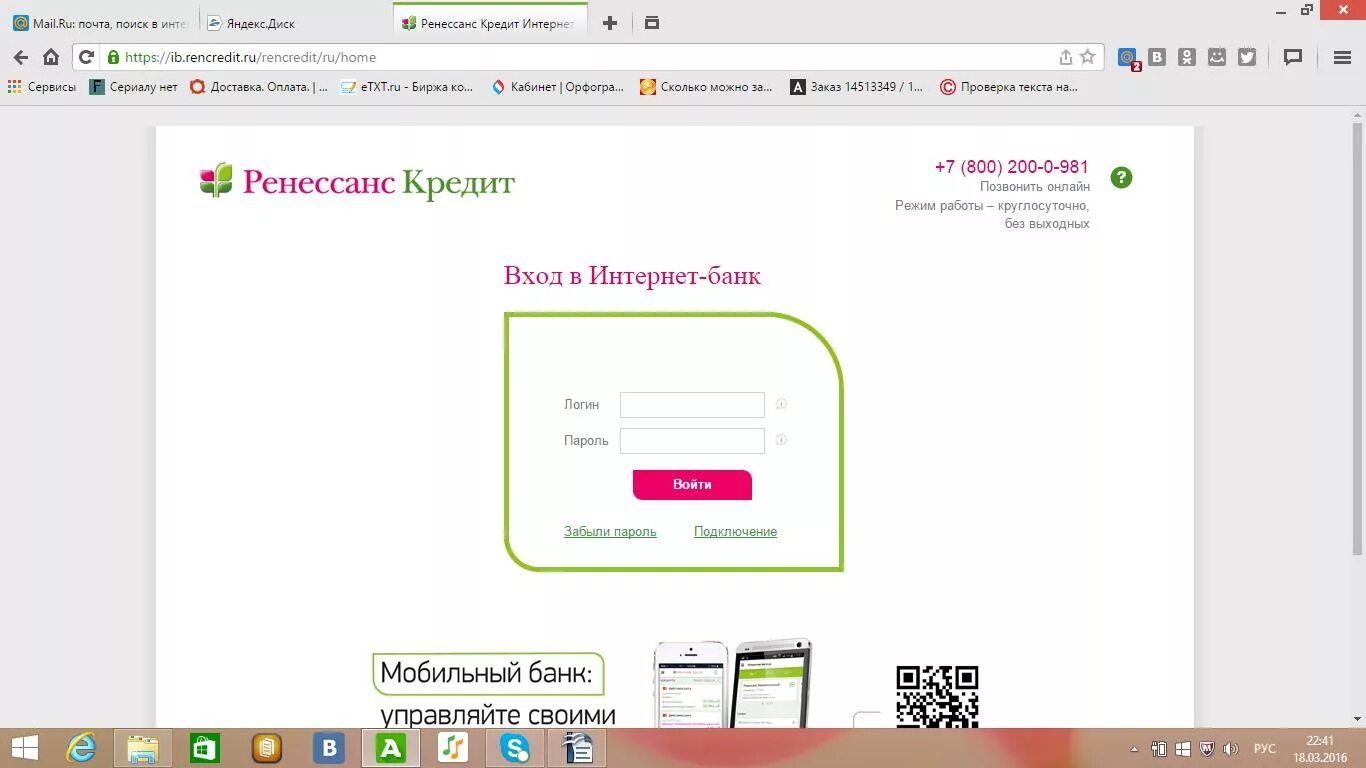
Task: Follow the Подключение link
Action: (x=735, y=532)
